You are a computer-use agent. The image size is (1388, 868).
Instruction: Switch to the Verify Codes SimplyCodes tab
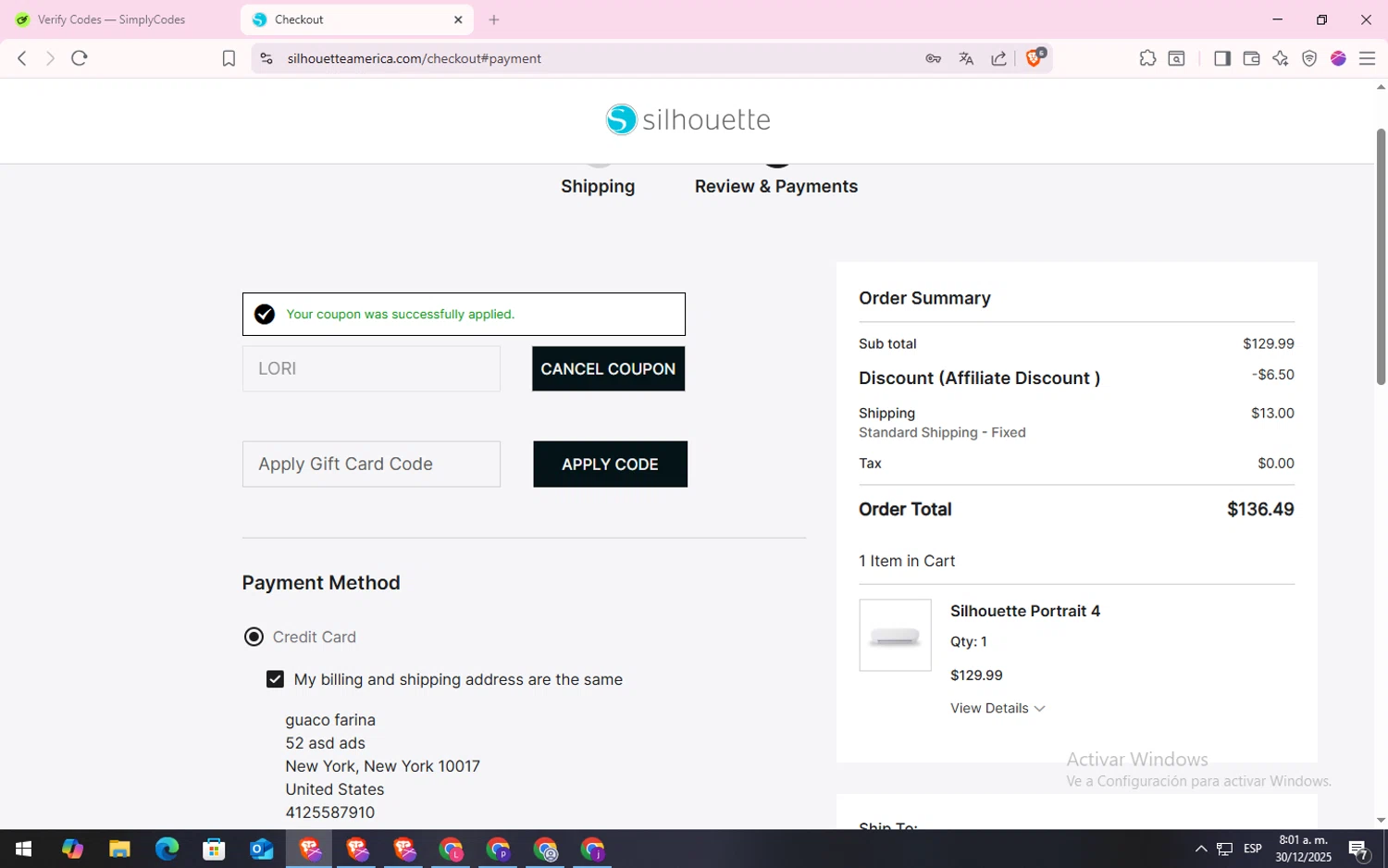[113, 19]
